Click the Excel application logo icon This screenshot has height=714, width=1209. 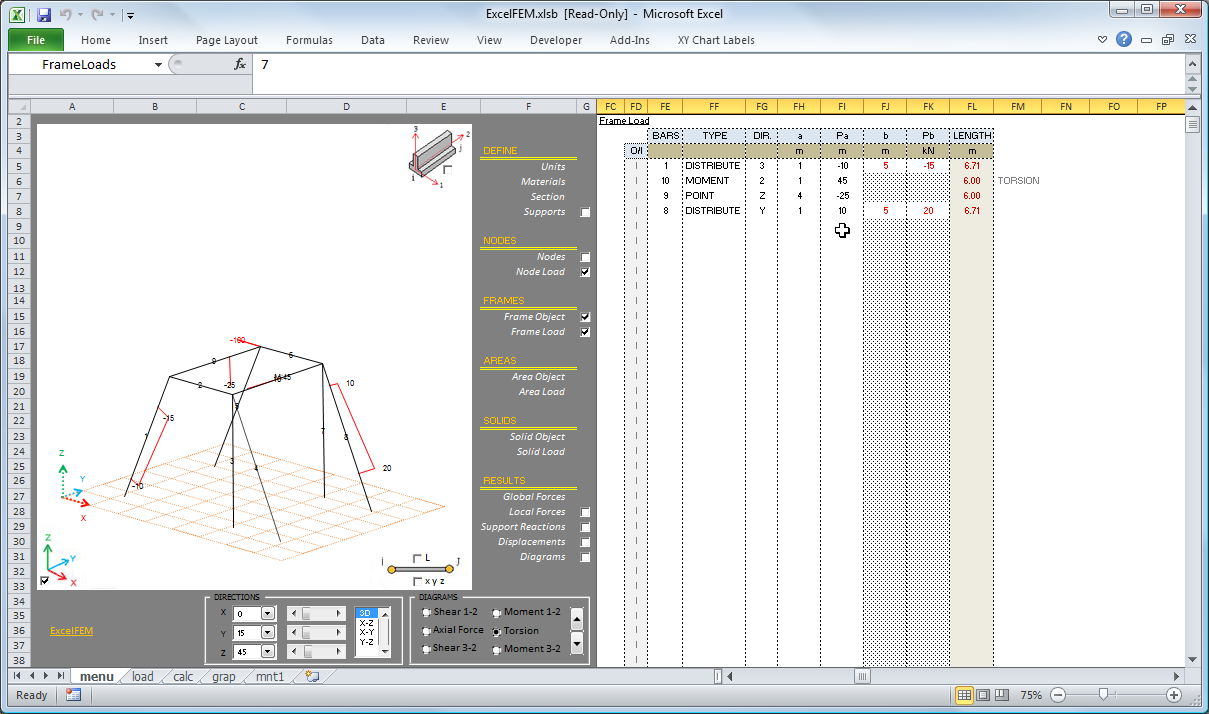click(17, 15)
